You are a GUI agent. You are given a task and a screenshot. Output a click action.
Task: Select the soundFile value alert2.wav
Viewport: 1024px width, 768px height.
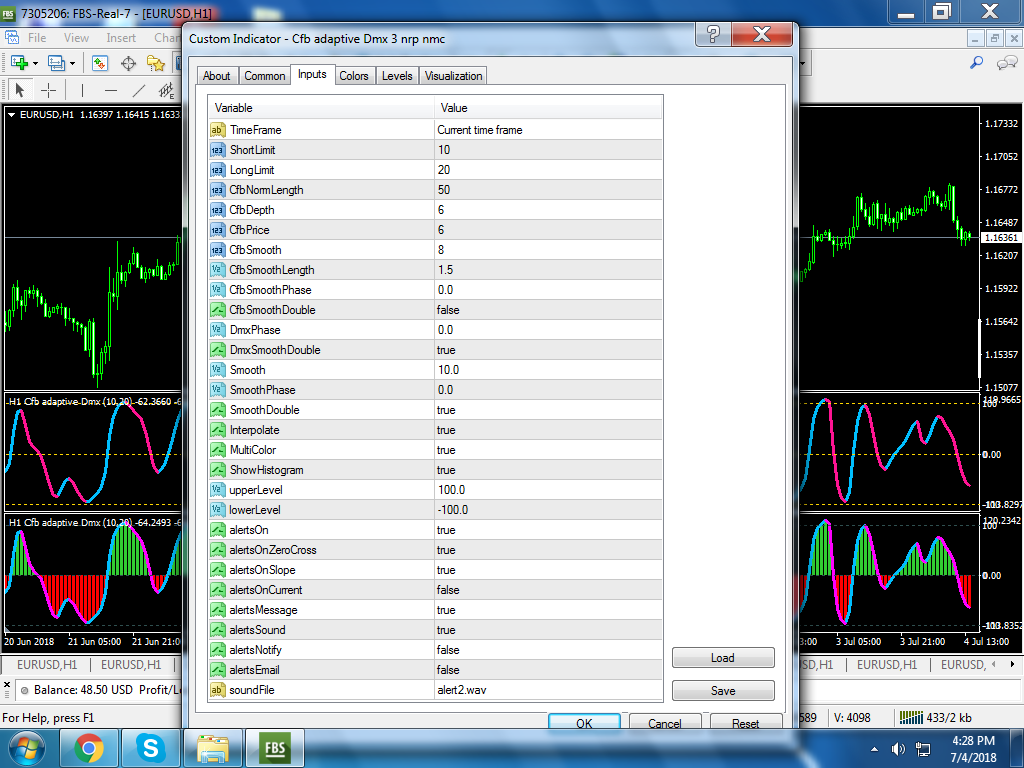tap(548, 690)
